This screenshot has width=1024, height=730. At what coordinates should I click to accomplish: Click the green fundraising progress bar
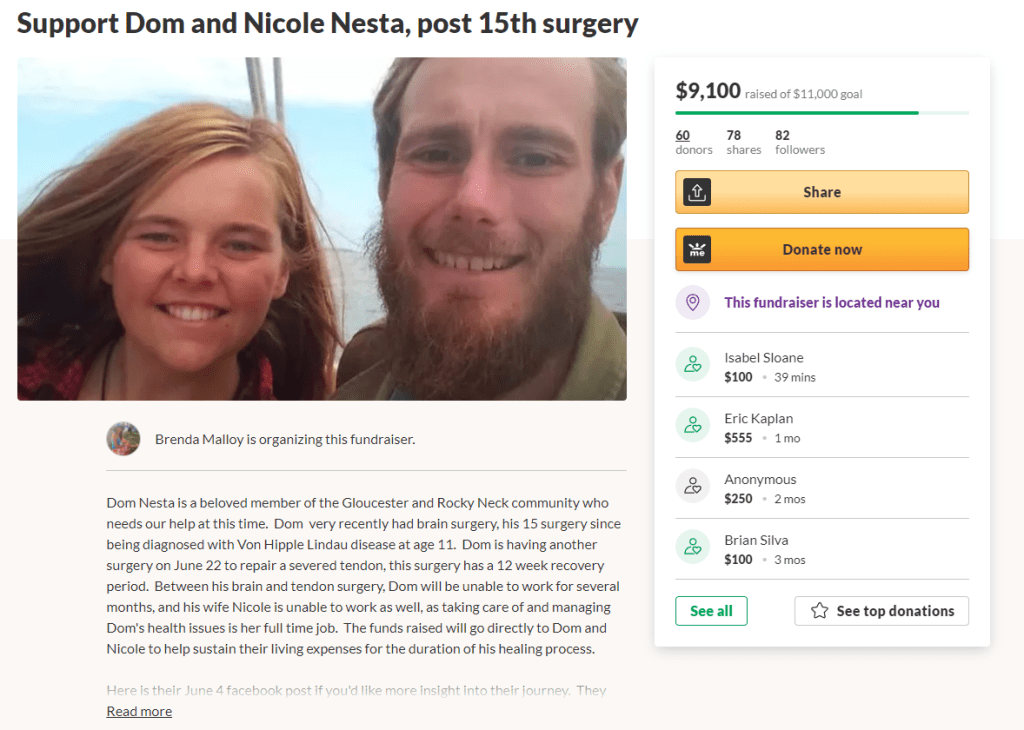[x=797, y=113]
